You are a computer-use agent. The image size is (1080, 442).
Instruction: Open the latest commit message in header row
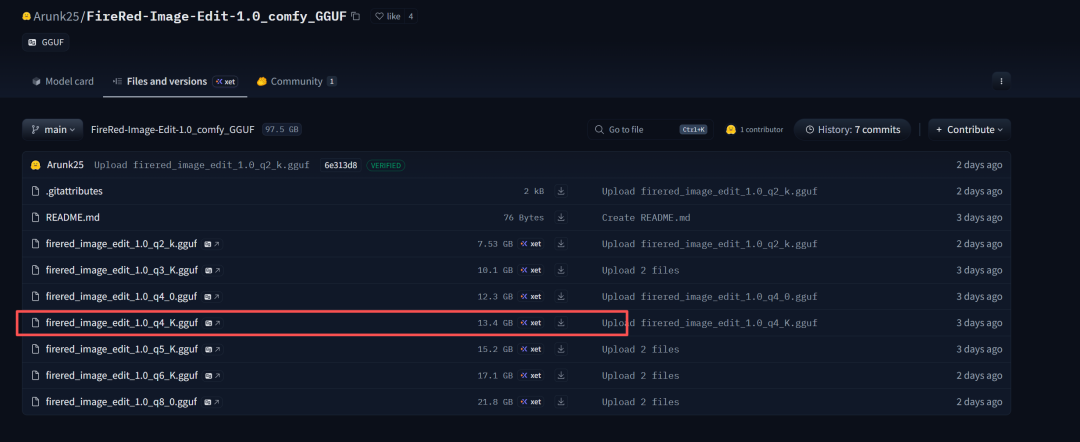tap(201, 165)
